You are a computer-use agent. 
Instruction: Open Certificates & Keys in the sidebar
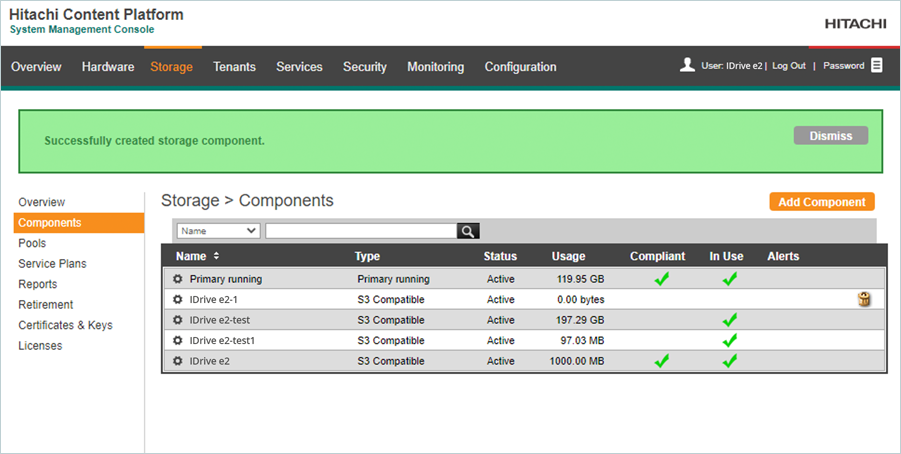pyautogui.click(x=65, y=325)
